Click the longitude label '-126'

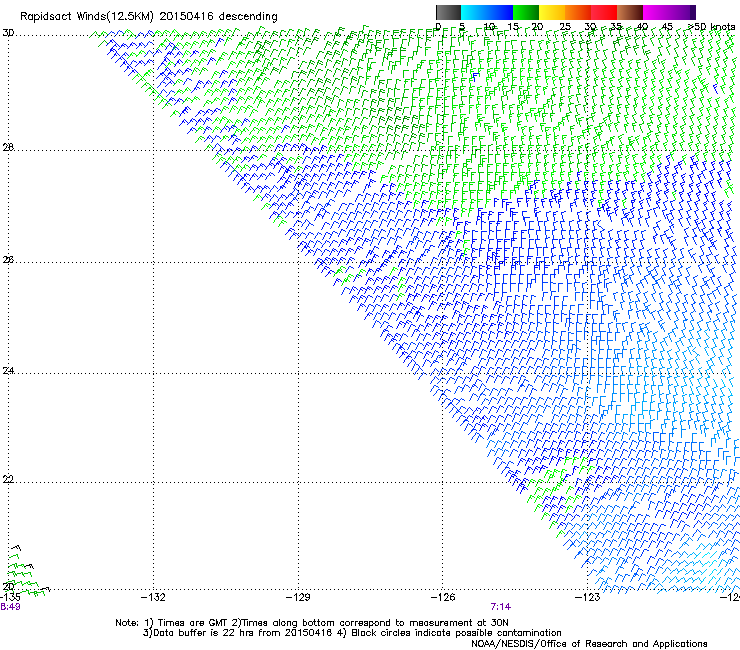coord(443,597)
